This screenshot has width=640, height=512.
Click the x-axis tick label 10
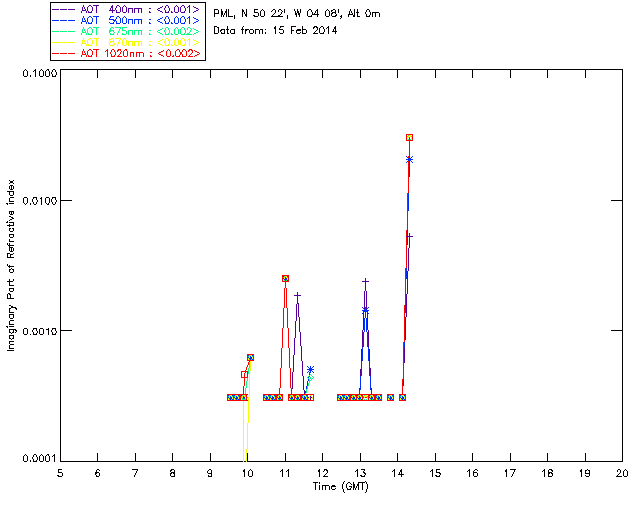[x=247, y=473]
